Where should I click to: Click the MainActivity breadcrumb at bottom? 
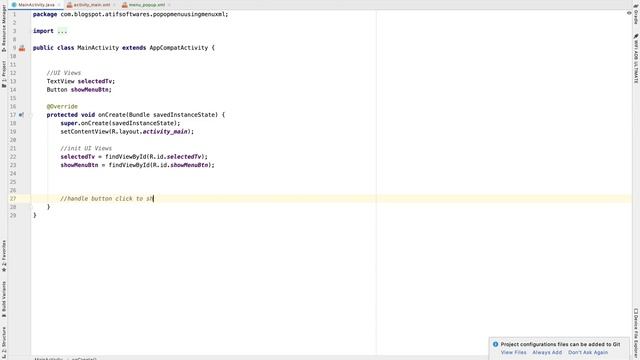49,358
